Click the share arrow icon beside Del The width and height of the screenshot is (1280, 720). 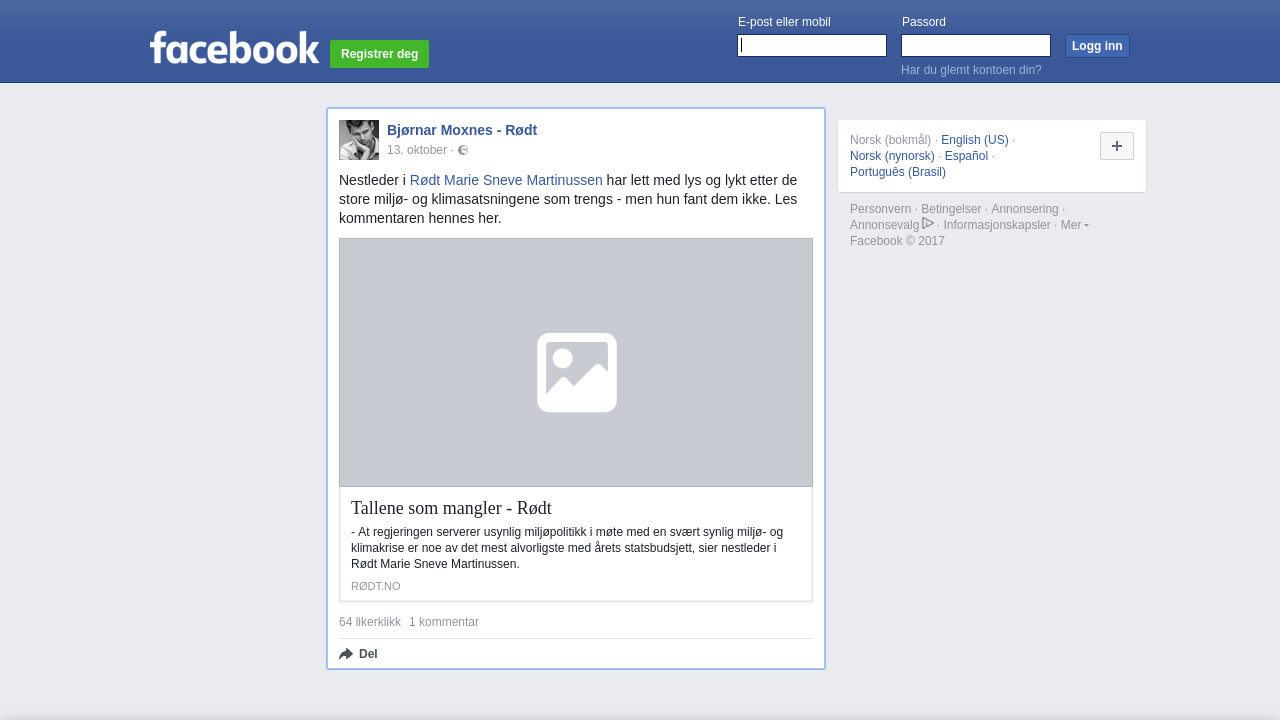pyautogui.click(x=346, y=654)
